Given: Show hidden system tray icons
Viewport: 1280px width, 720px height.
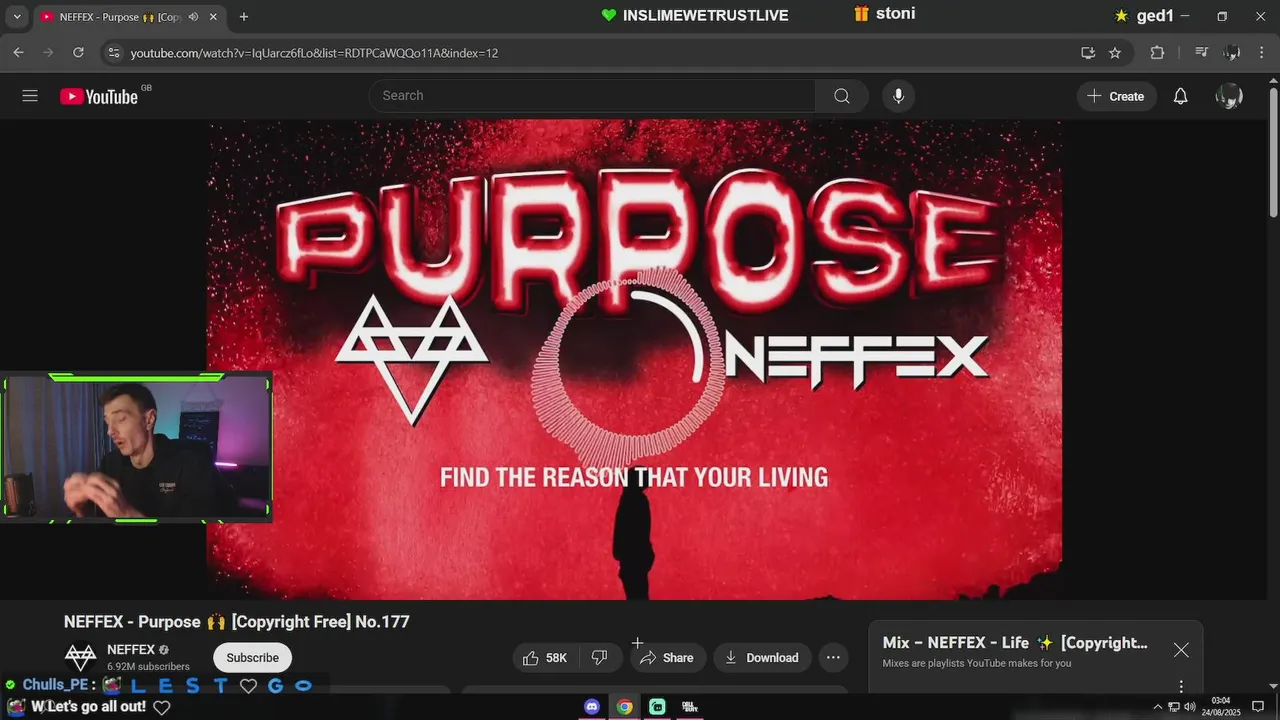Looking at the screenshot, I should click(x=1158, y=707).
